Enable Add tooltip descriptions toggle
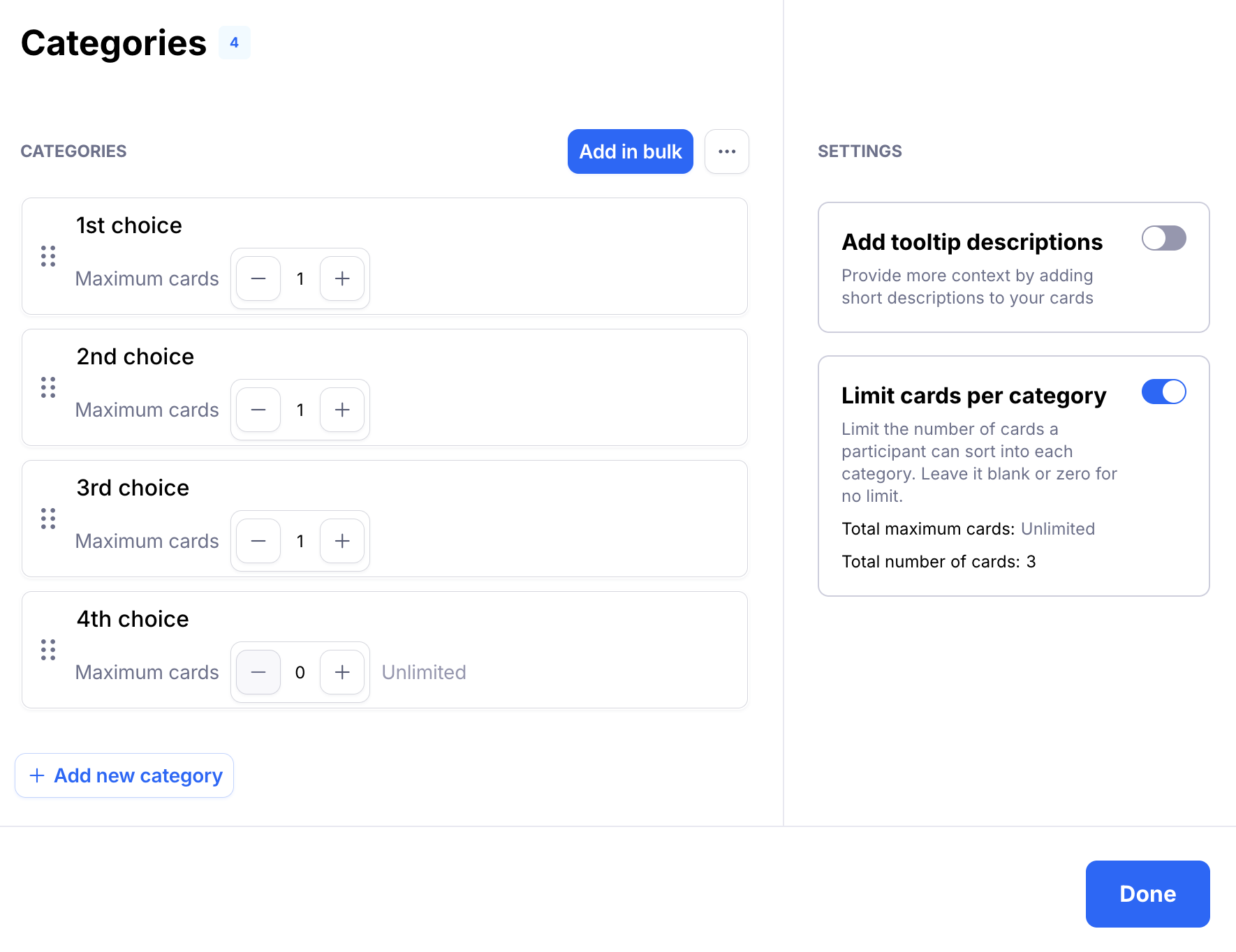The width and height of the screenshot is (1236, 952). (x=1163, y=238)
